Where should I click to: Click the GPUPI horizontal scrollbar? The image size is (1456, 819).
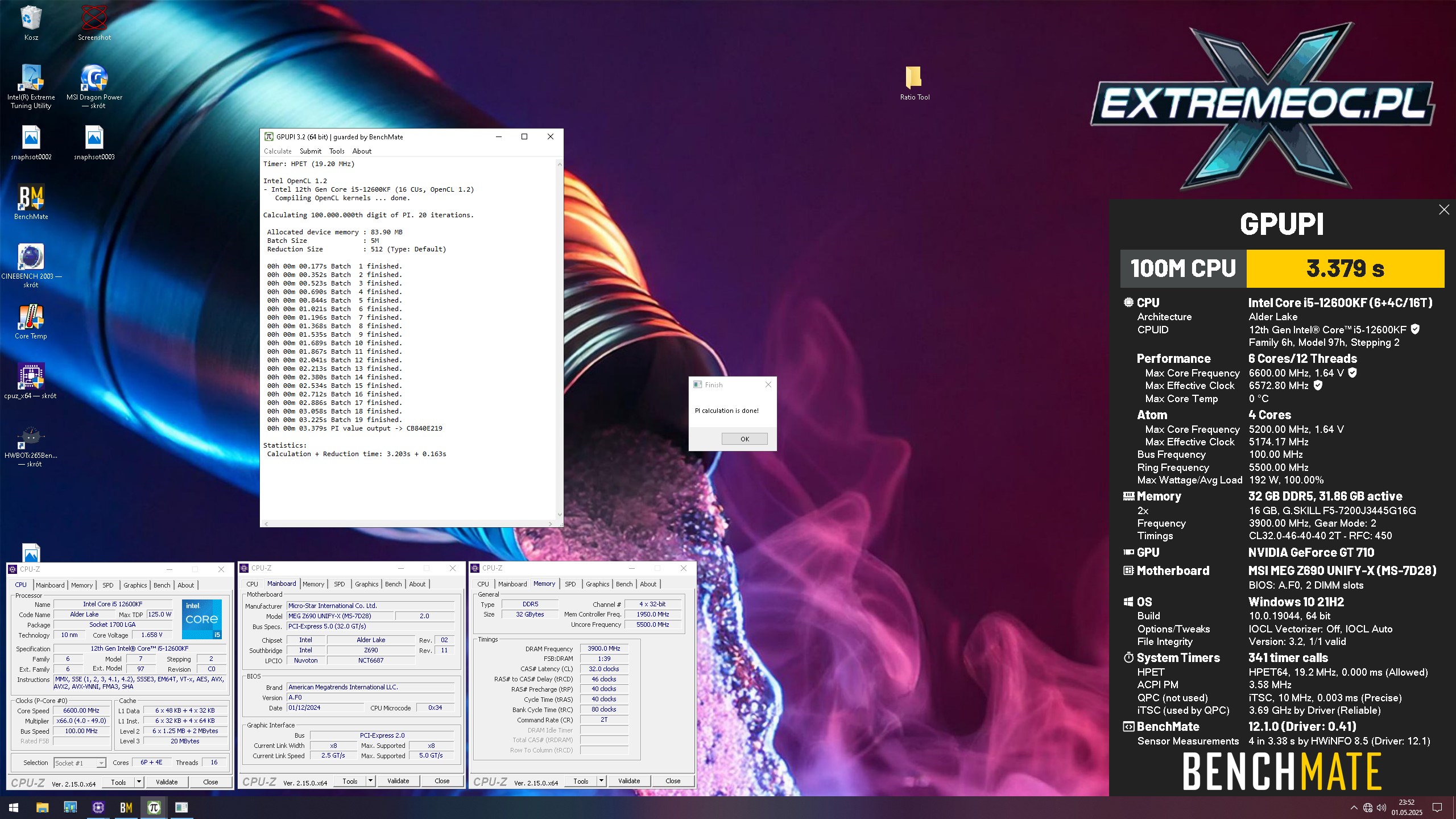(409, 523)
